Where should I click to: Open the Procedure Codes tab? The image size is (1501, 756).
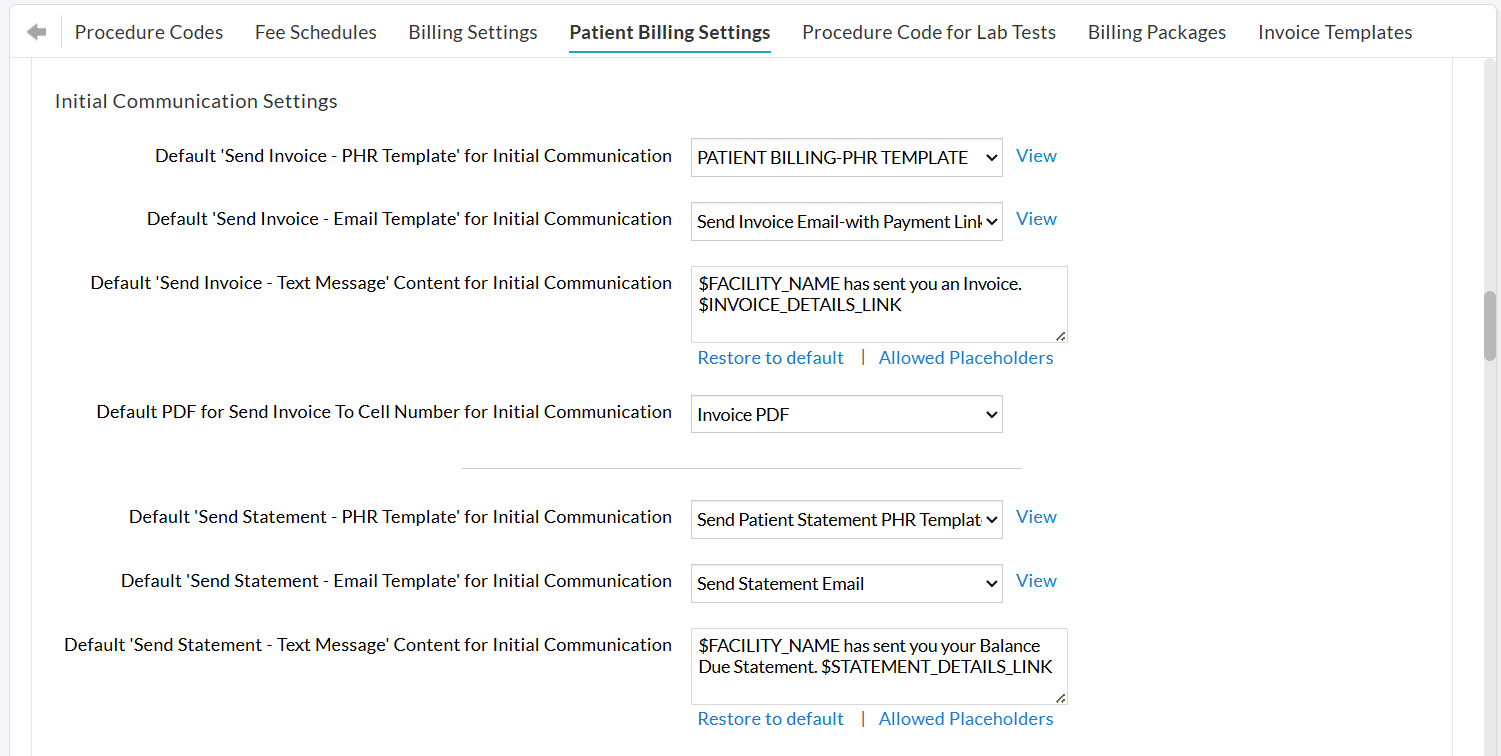point(149,32)
